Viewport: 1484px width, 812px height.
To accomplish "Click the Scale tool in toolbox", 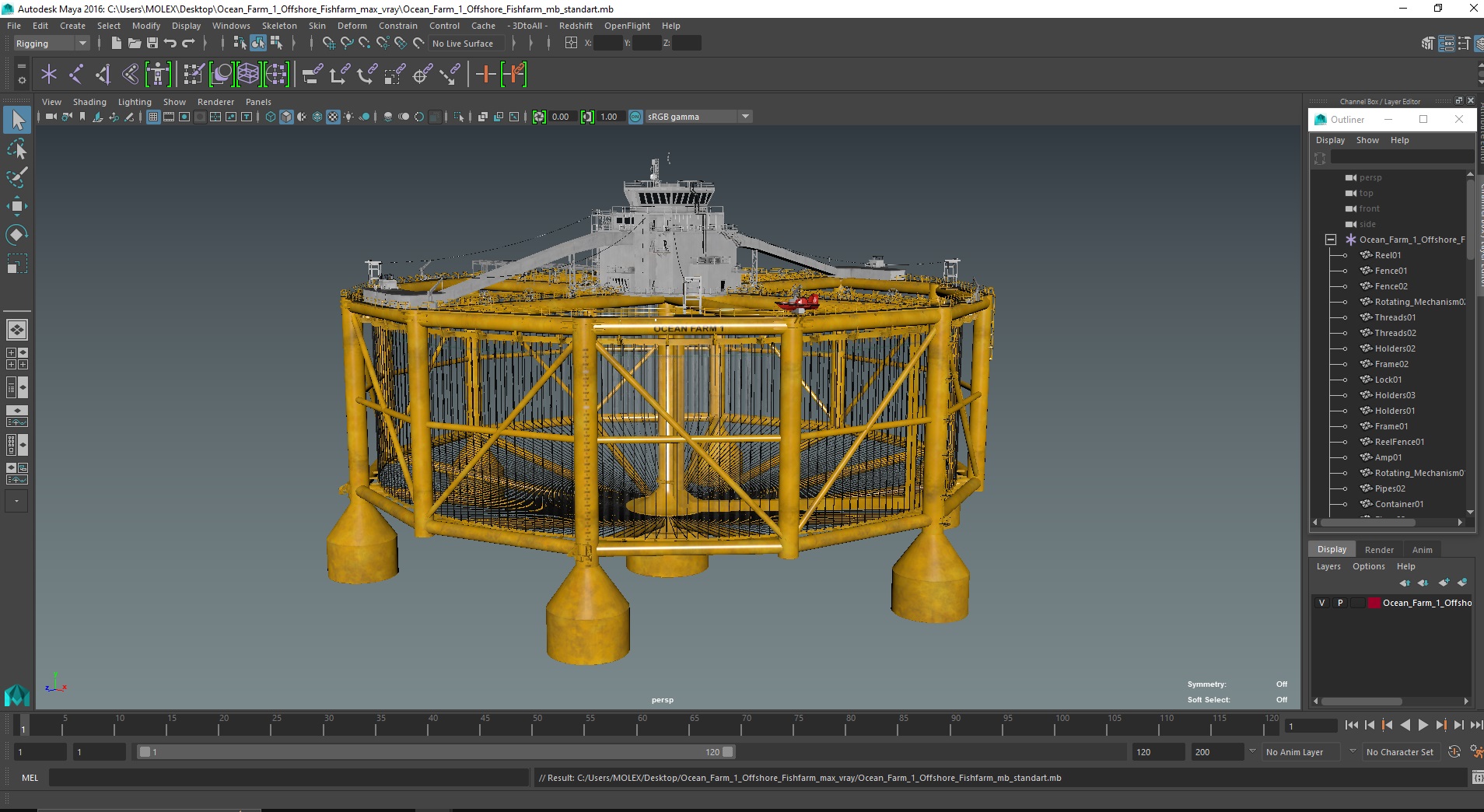I will 17,264.
